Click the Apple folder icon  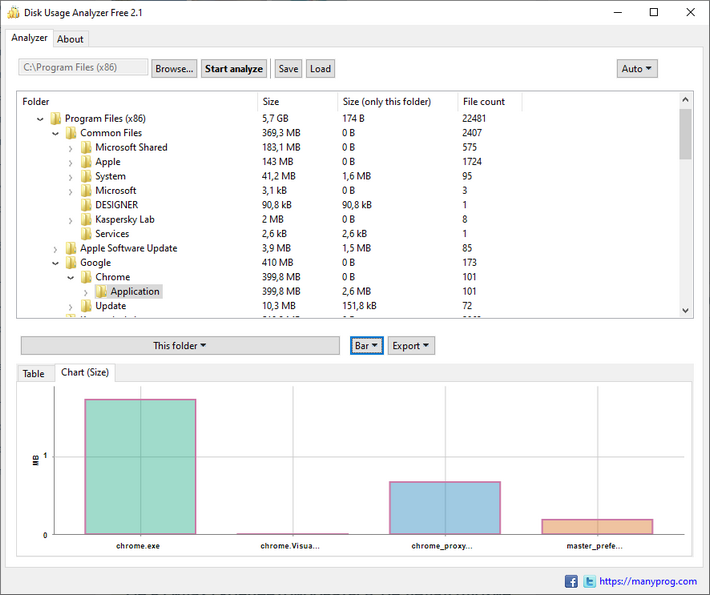click(86, 162)
